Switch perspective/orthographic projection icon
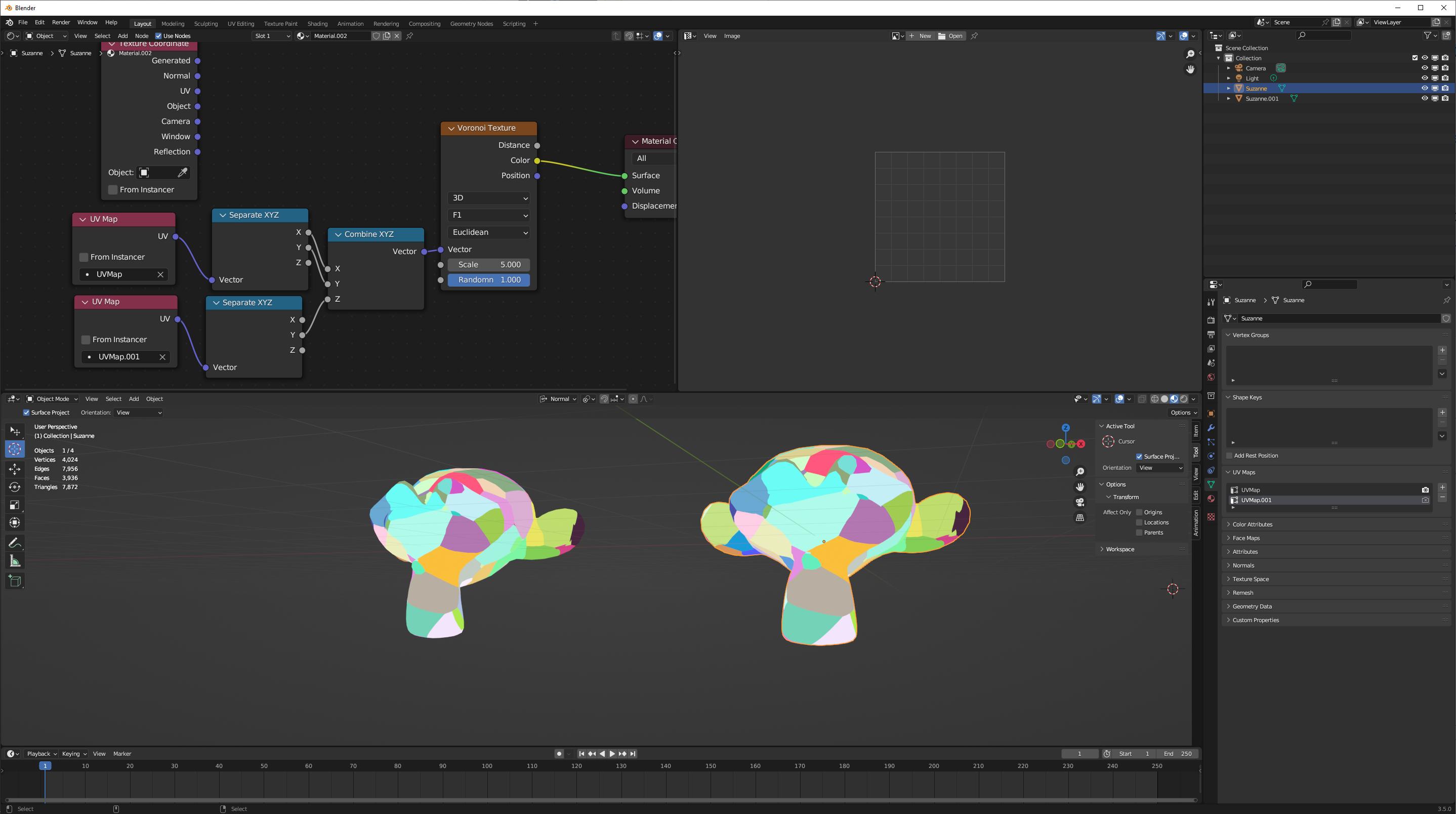Screen dimensions: 1456x814 (x=1080, y=517)
